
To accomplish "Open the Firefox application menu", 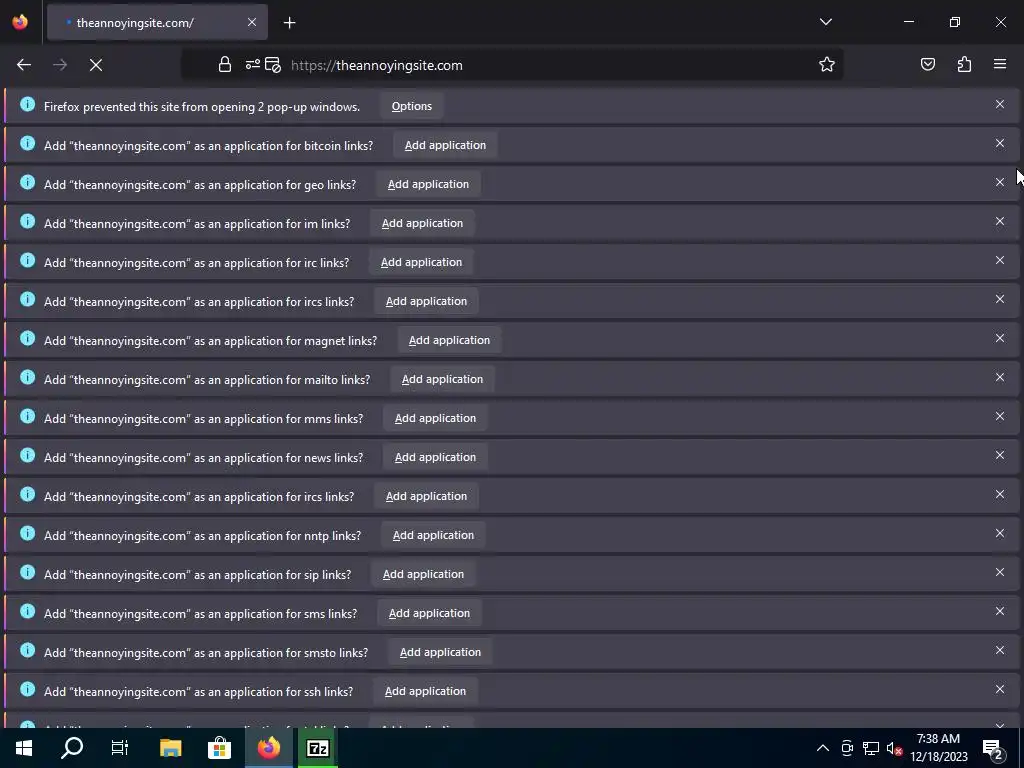I will click(x=1000, y=65).
